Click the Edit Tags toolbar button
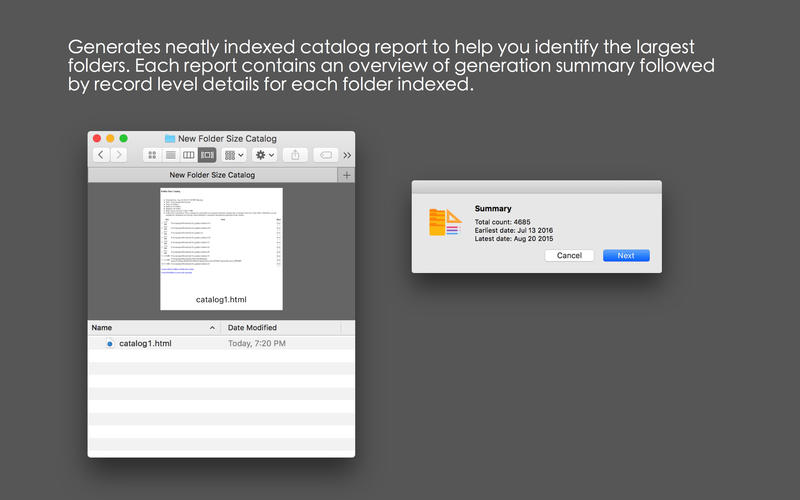The width and height of the screenshot is (800, 500). 326,155
